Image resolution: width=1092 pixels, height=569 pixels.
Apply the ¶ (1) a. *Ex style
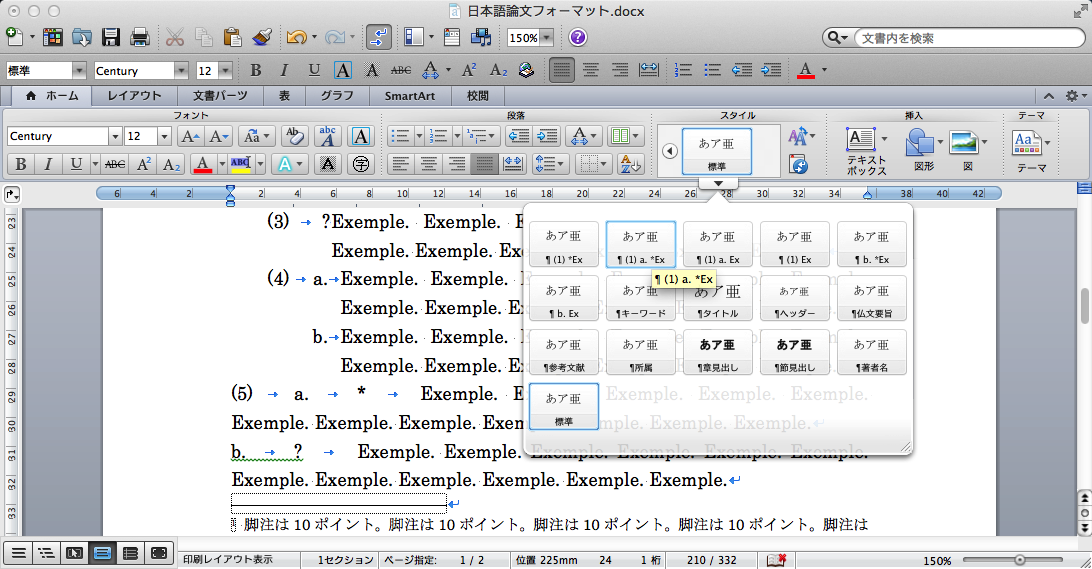[641, 244]
